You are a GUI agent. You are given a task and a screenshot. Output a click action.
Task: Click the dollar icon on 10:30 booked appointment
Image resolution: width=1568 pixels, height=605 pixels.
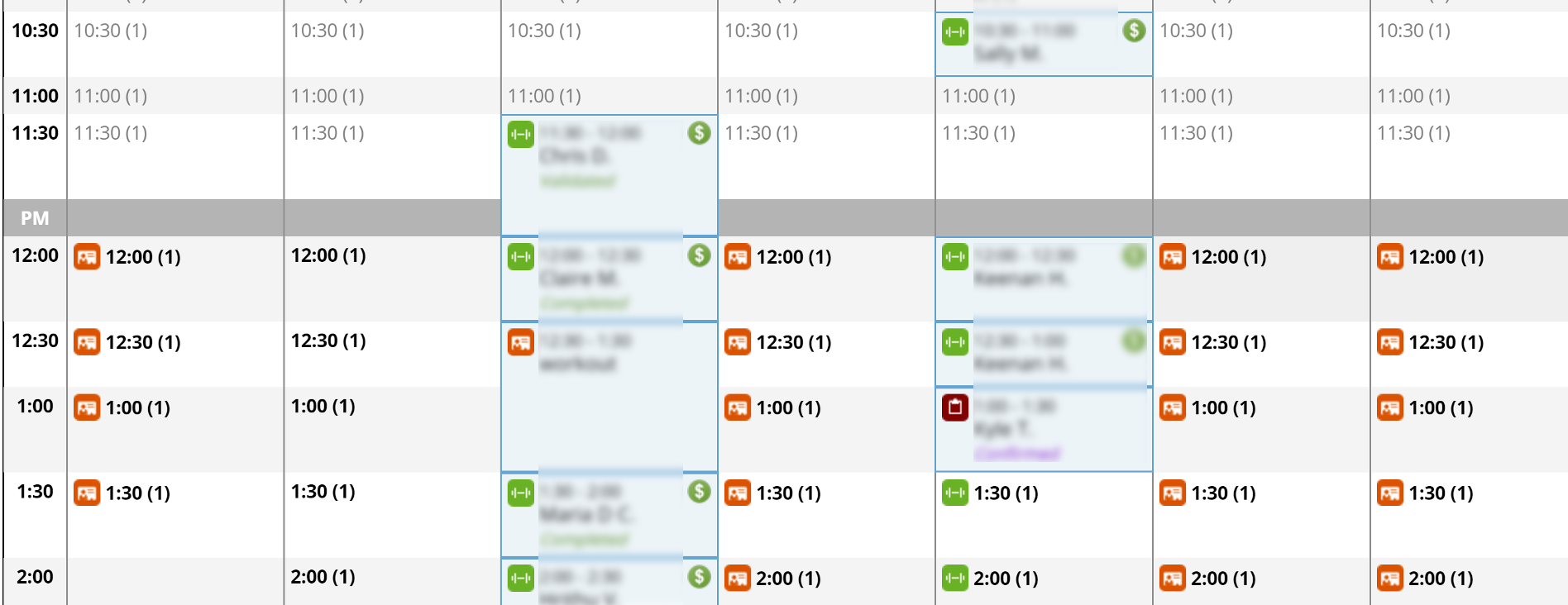[x=1134, y=31]
